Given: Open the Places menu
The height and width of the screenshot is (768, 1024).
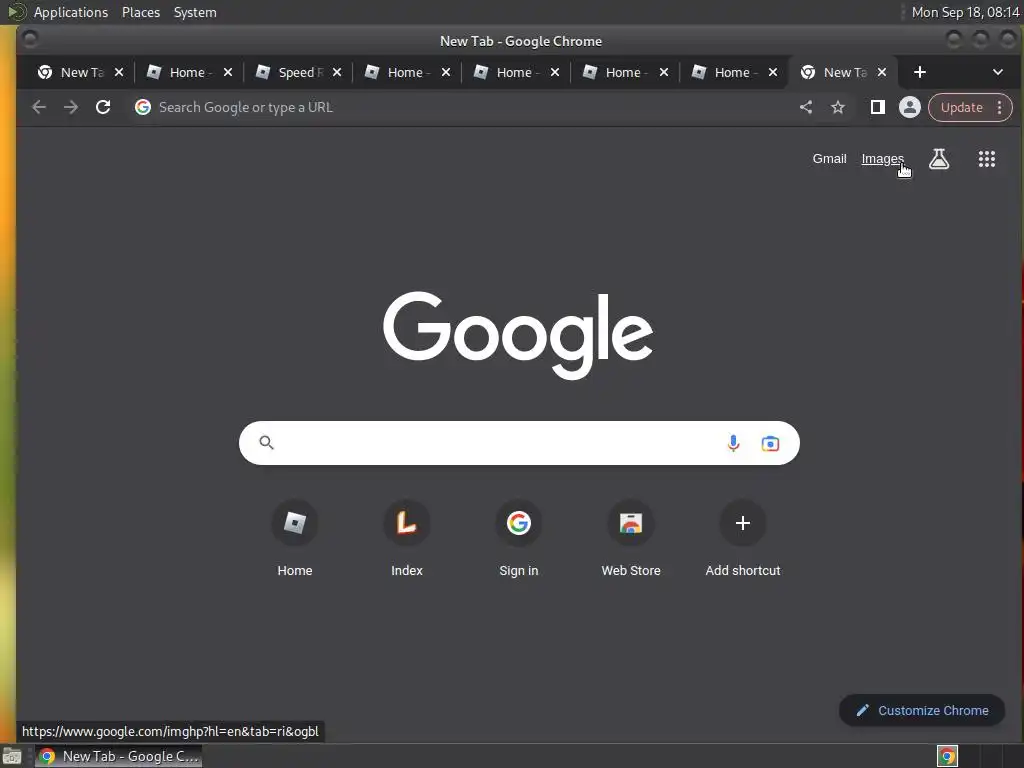Looking at the screenshot, I should point(141,12).
